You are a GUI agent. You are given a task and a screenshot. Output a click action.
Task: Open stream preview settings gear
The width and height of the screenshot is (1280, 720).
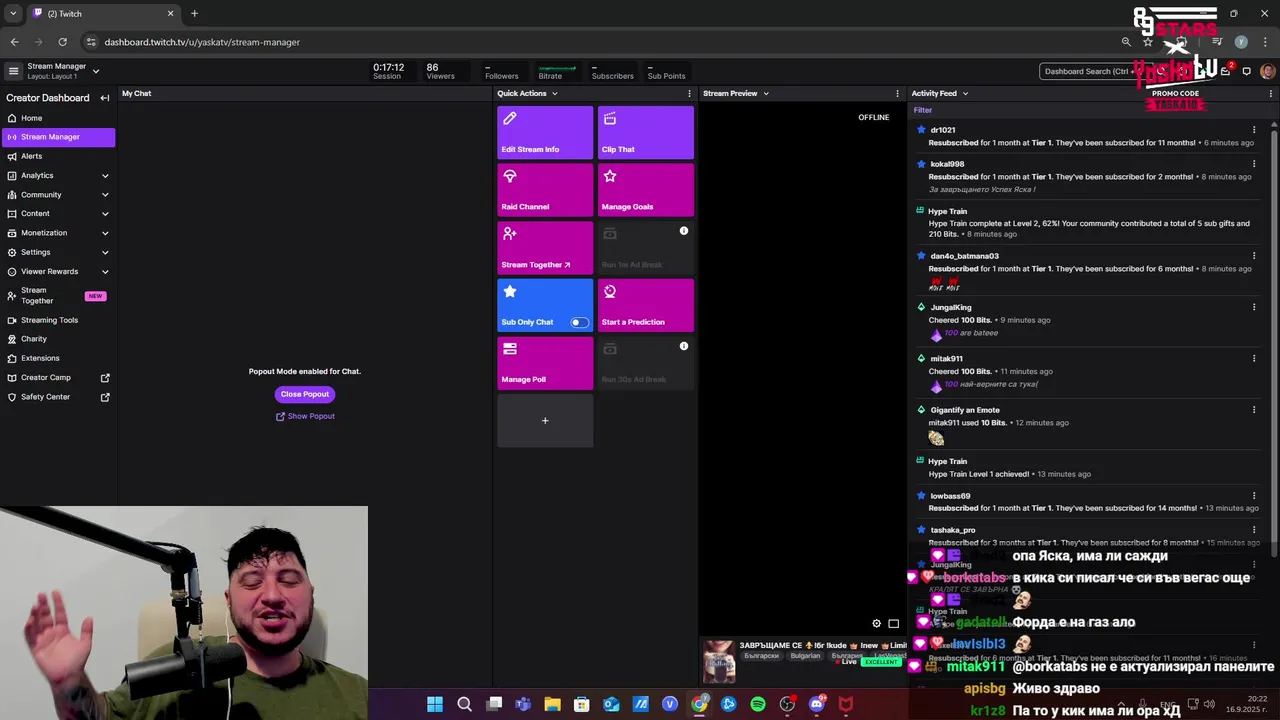point(877,623)
